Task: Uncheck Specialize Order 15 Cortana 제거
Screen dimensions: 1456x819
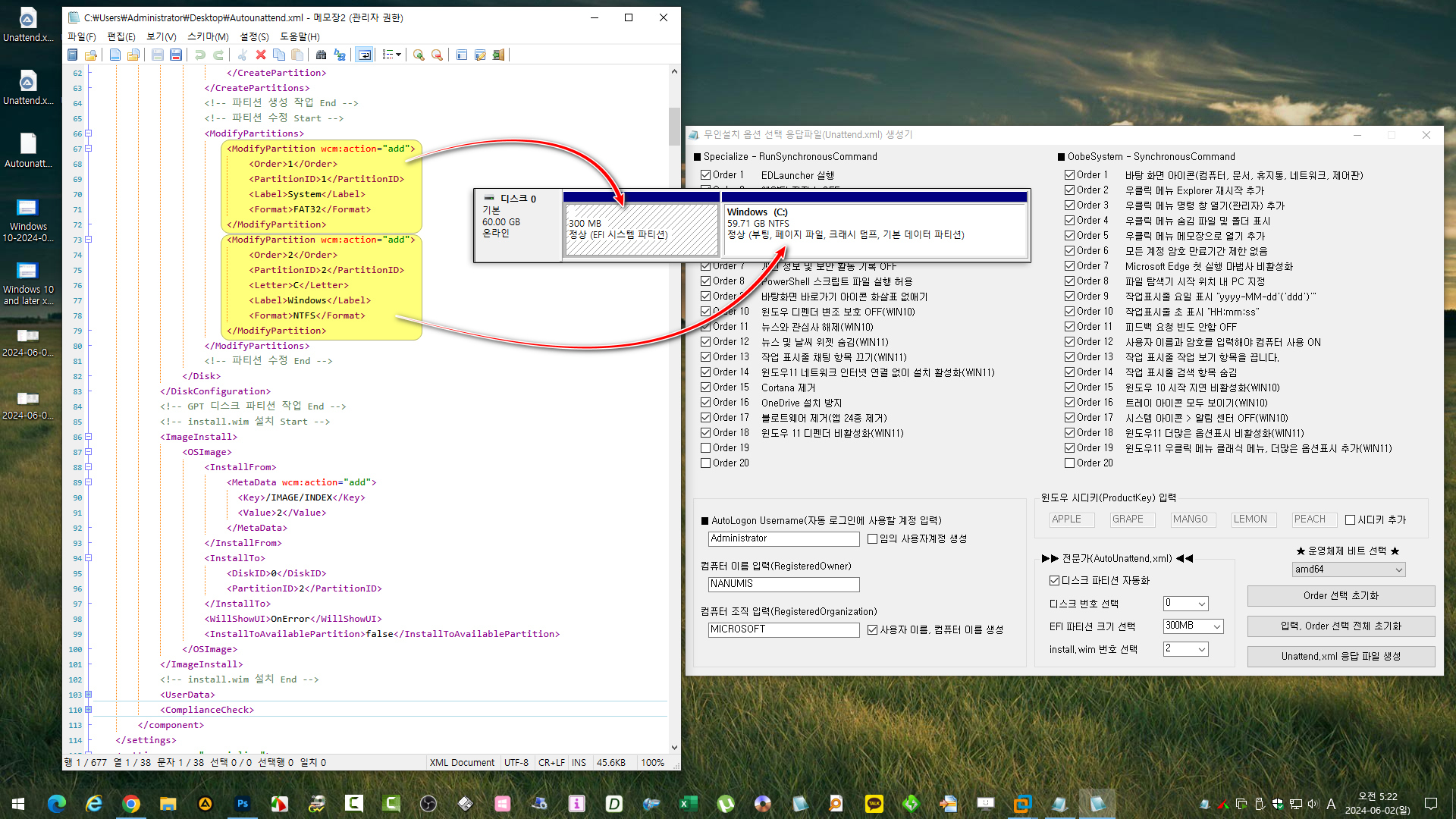Action: point(706,388)
